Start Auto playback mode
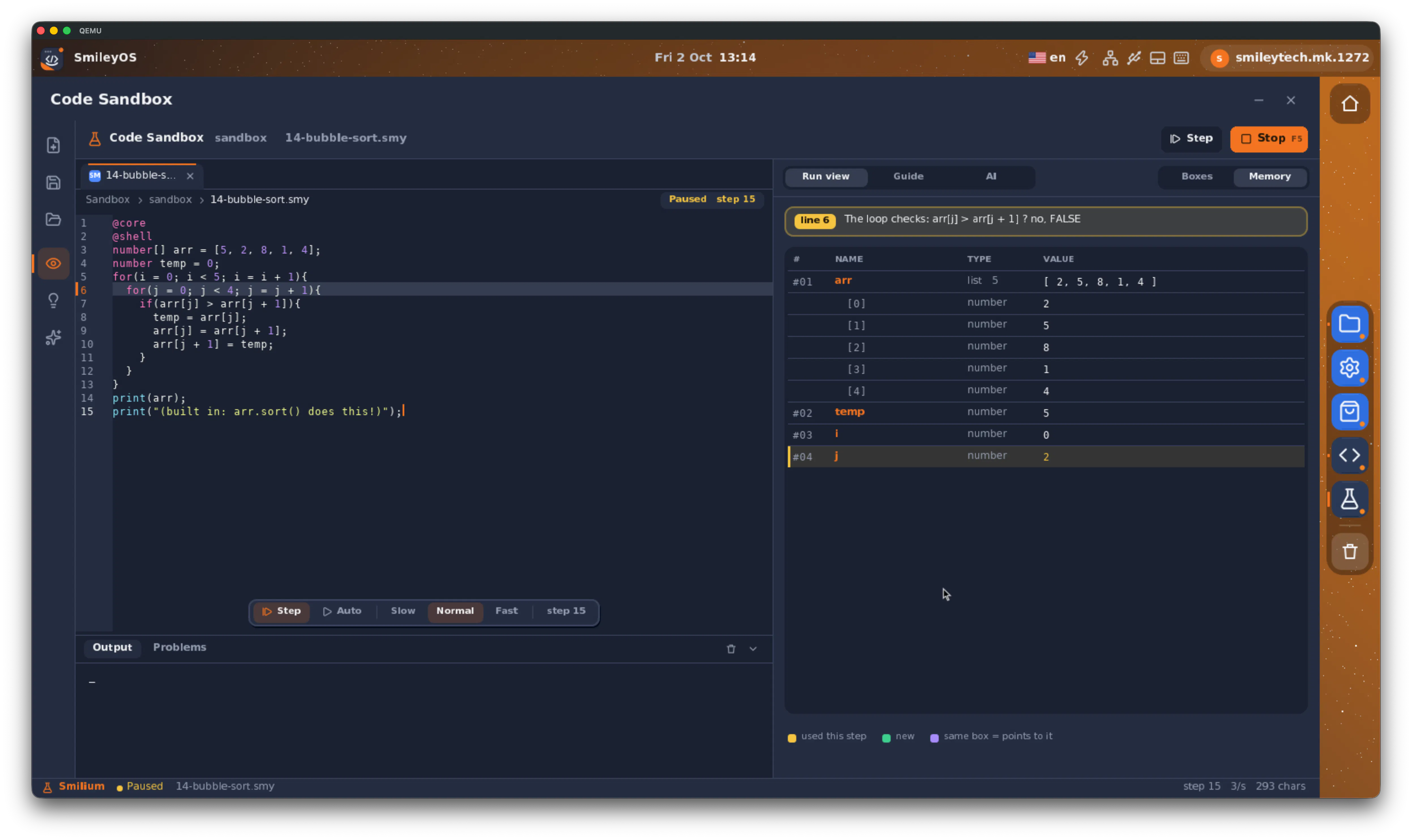1412x840 pixels. pos(342,611)
